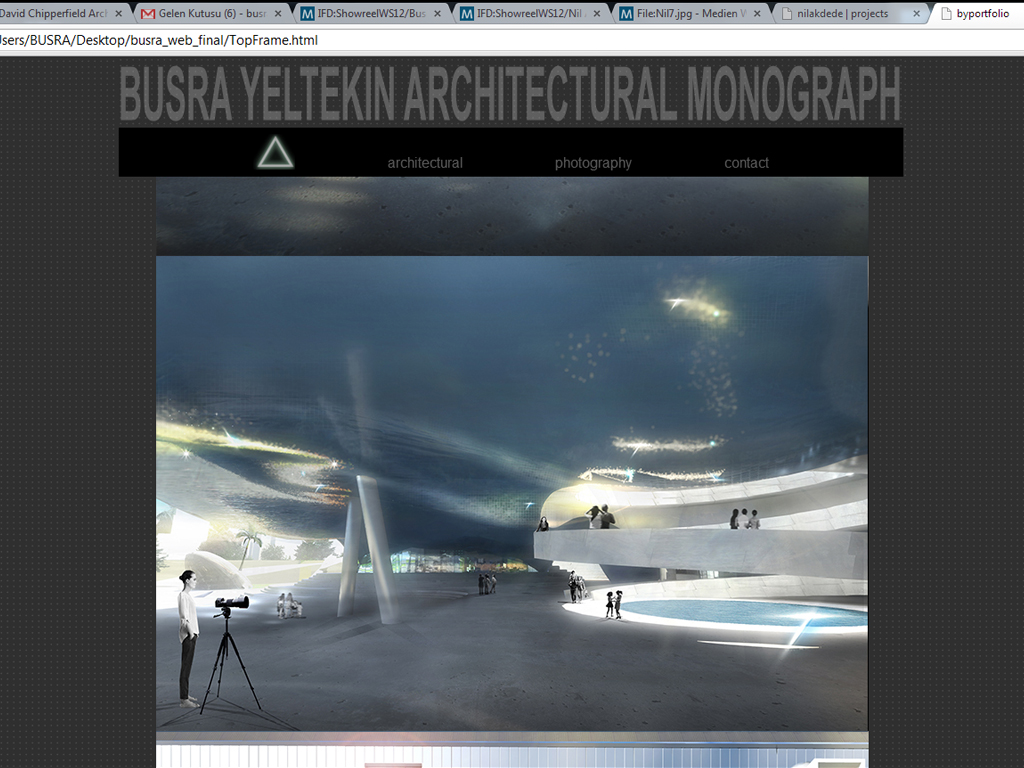The height and width of the screenshot is (768, 1024).
Task: Open the architectural section link
Action: coord(425,163)
